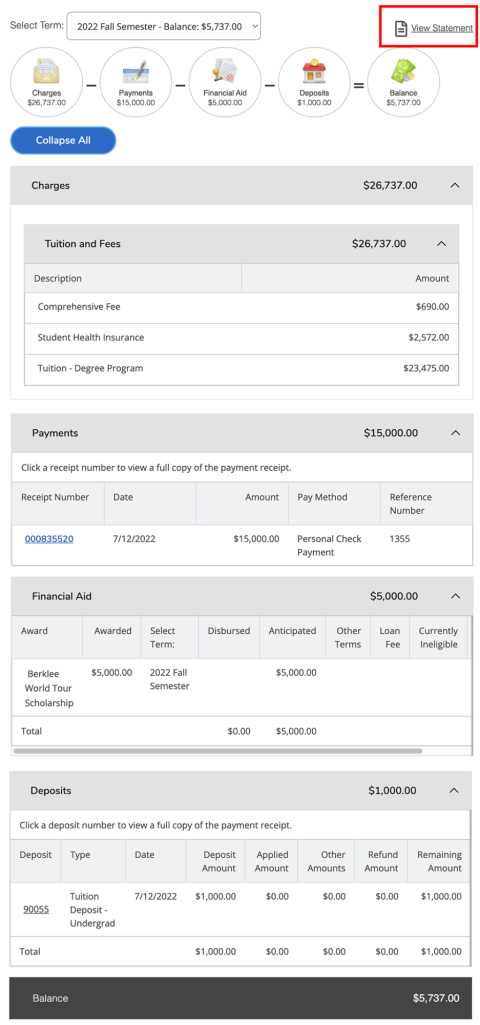Click the Loan Fee column header

click(390, 637)
